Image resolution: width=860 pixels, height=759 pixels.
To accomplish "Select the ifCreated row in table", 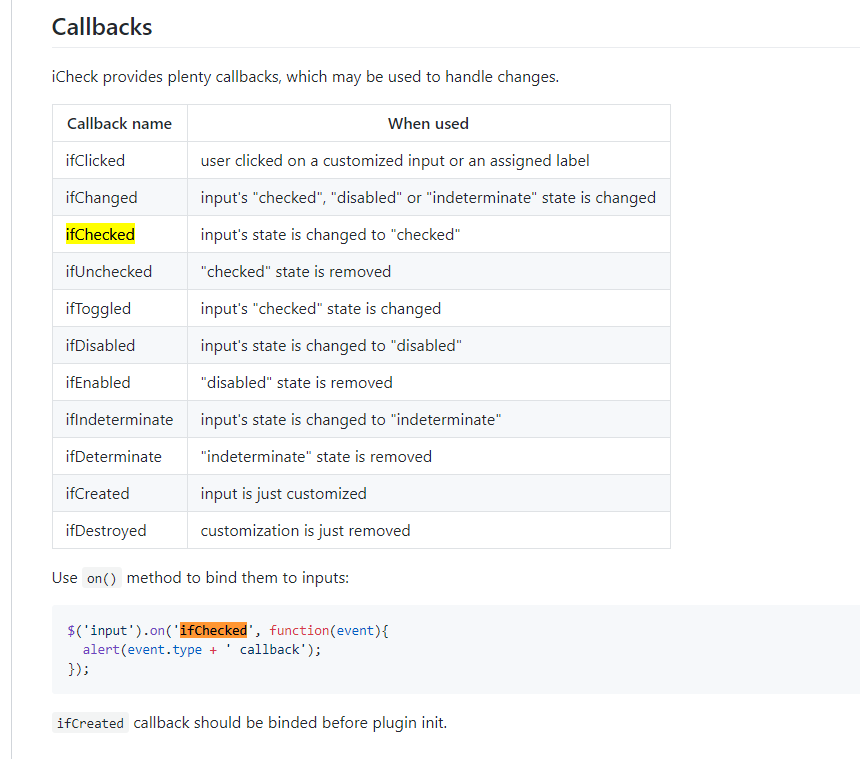I will (x=97, y=493).
